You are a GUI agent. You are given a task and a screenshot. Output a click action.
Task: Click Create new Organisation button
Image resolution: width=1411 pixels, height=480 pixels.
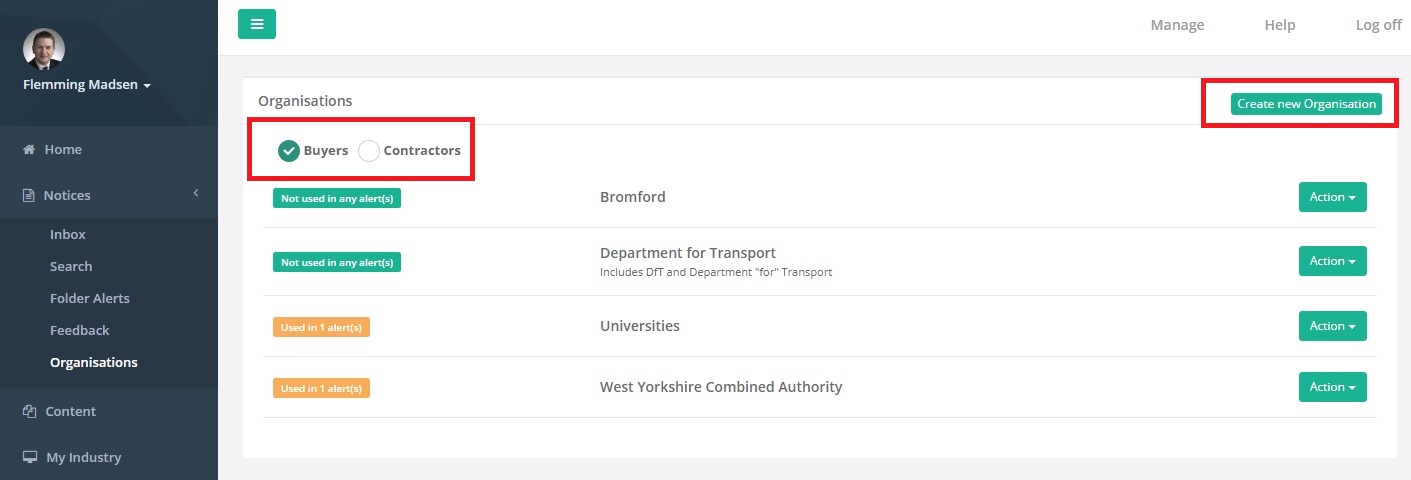coord(1306,104)
